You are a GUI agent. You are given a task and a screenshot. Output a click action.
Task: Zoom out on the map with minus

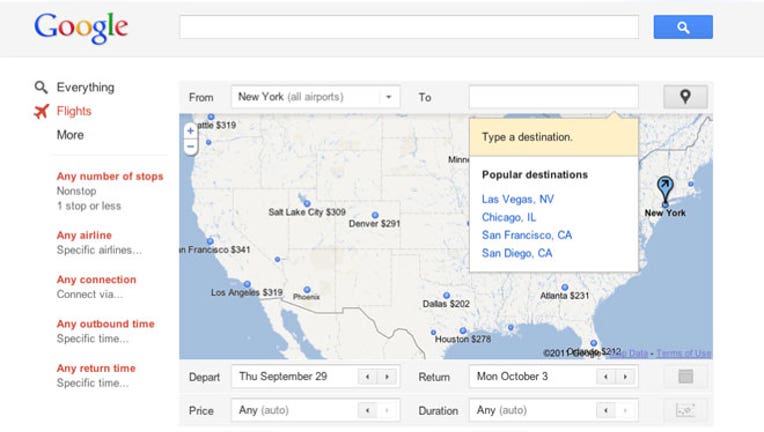point(191,147)
